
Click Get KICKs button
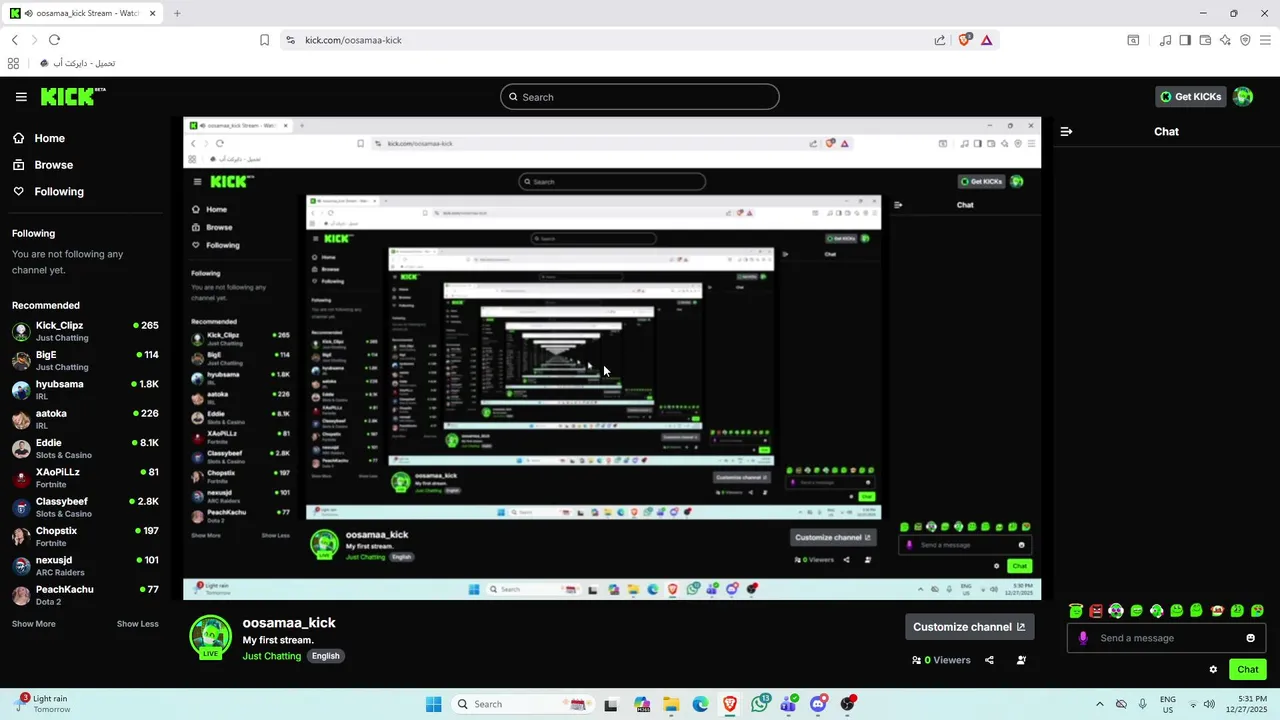pos(1191,97)
